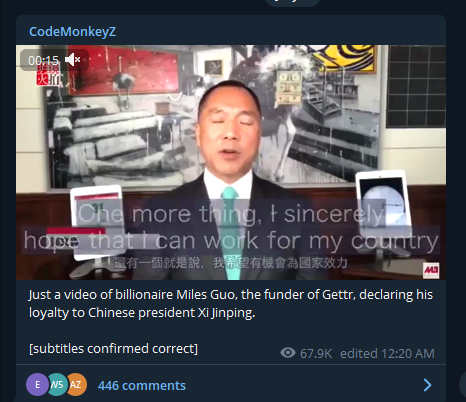This screenshot has width=466, height=402.
Task: Click the English subtitle overlay in video
Action: point(231,227)
